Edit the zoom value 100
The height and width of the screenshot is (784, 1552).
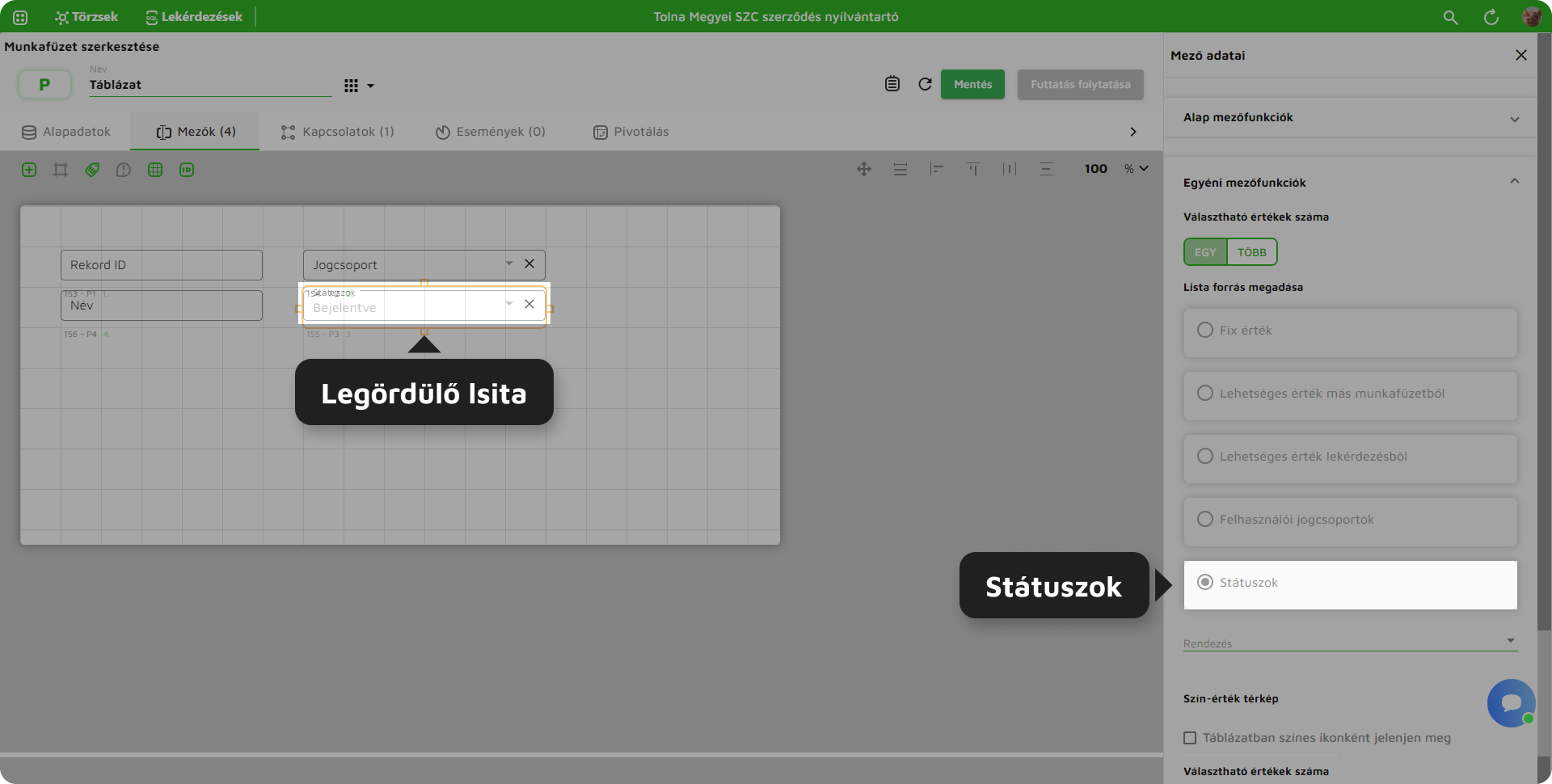point(1096,169)
